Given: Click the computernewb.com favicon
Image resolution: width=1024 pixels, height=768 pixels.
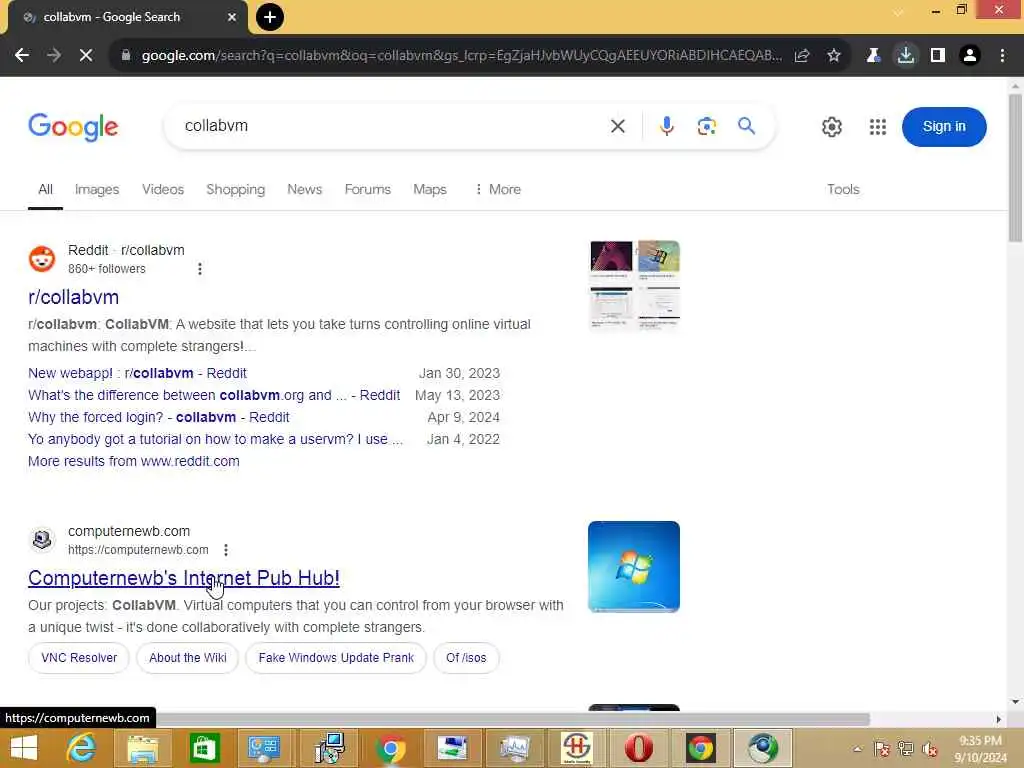Looking at the screenshot, I should click(42, 540).
